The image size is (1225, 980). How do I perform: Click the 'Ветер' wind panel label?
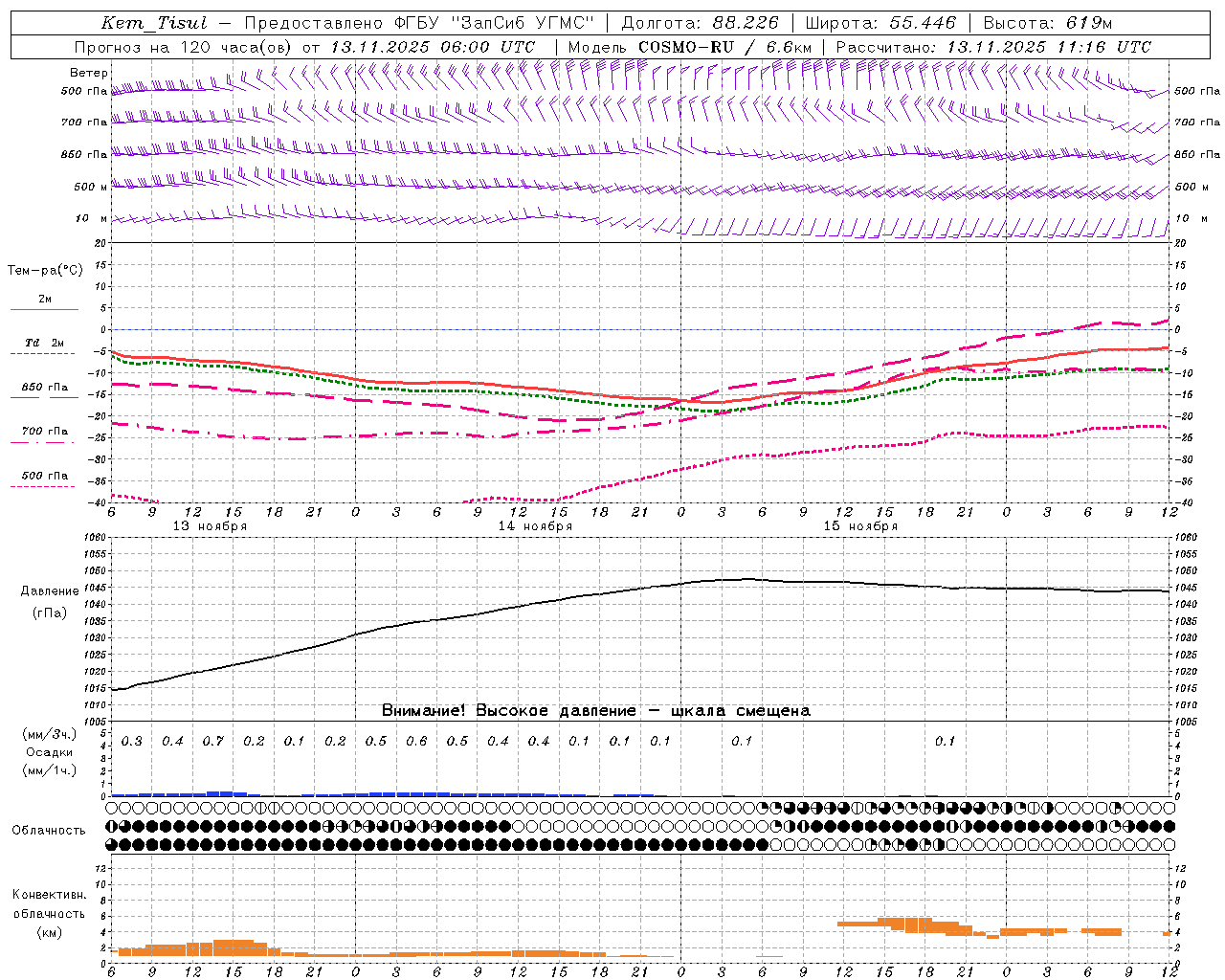point(88,73)
